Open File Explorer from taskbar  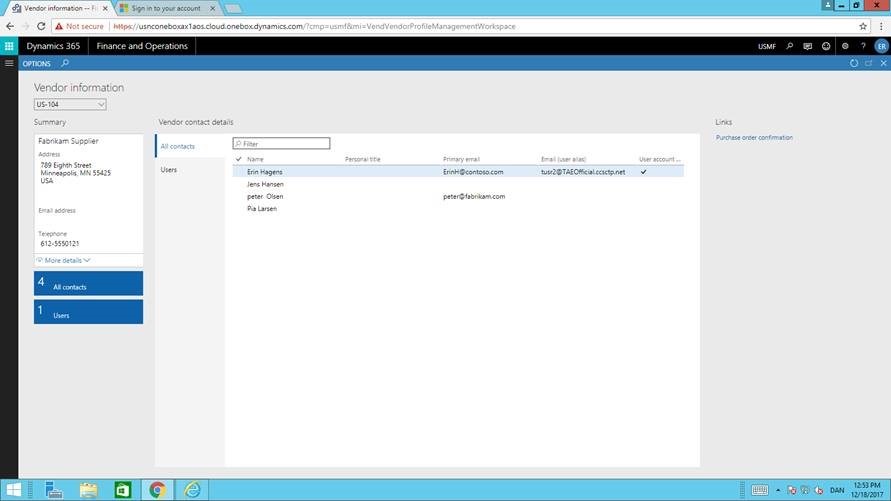[x=89, y=490]
